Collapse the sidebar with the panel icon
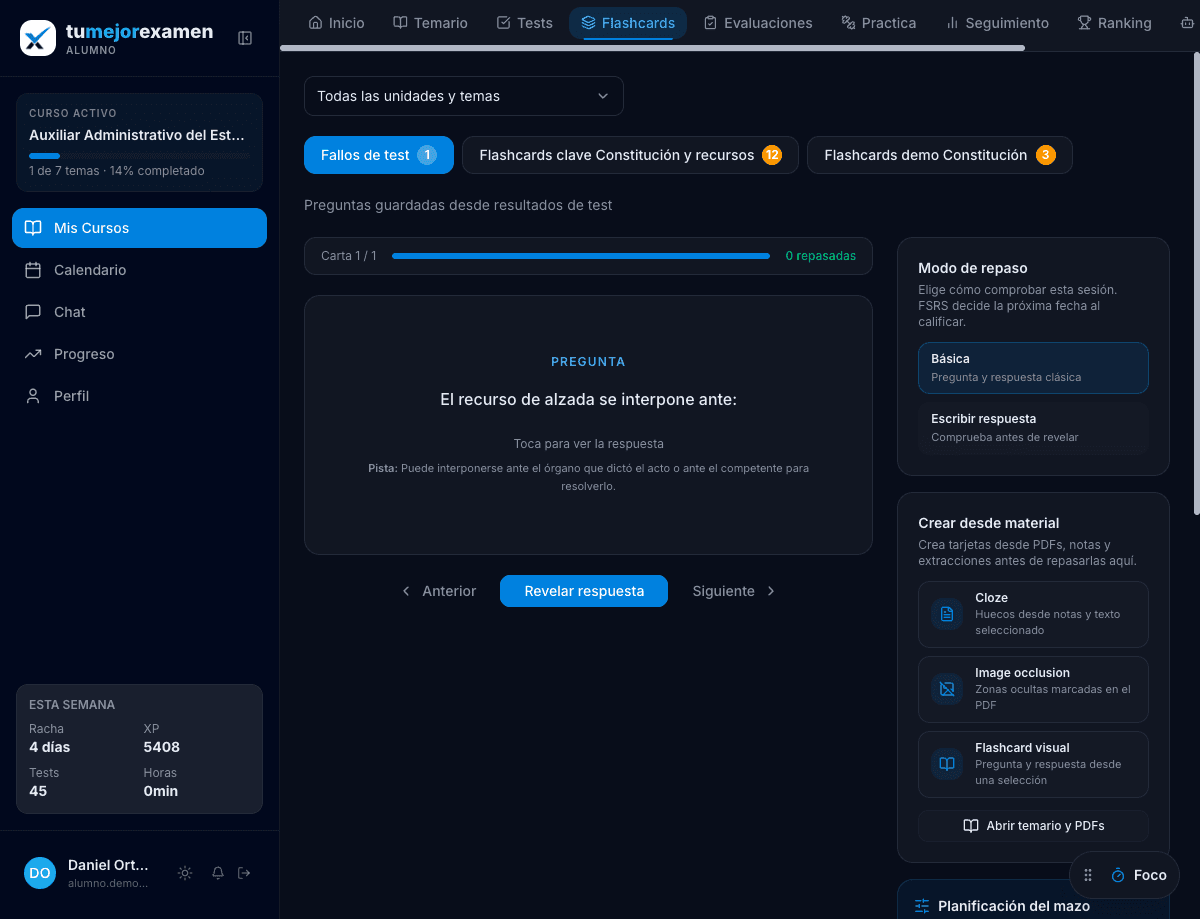 tap(245, 38)
